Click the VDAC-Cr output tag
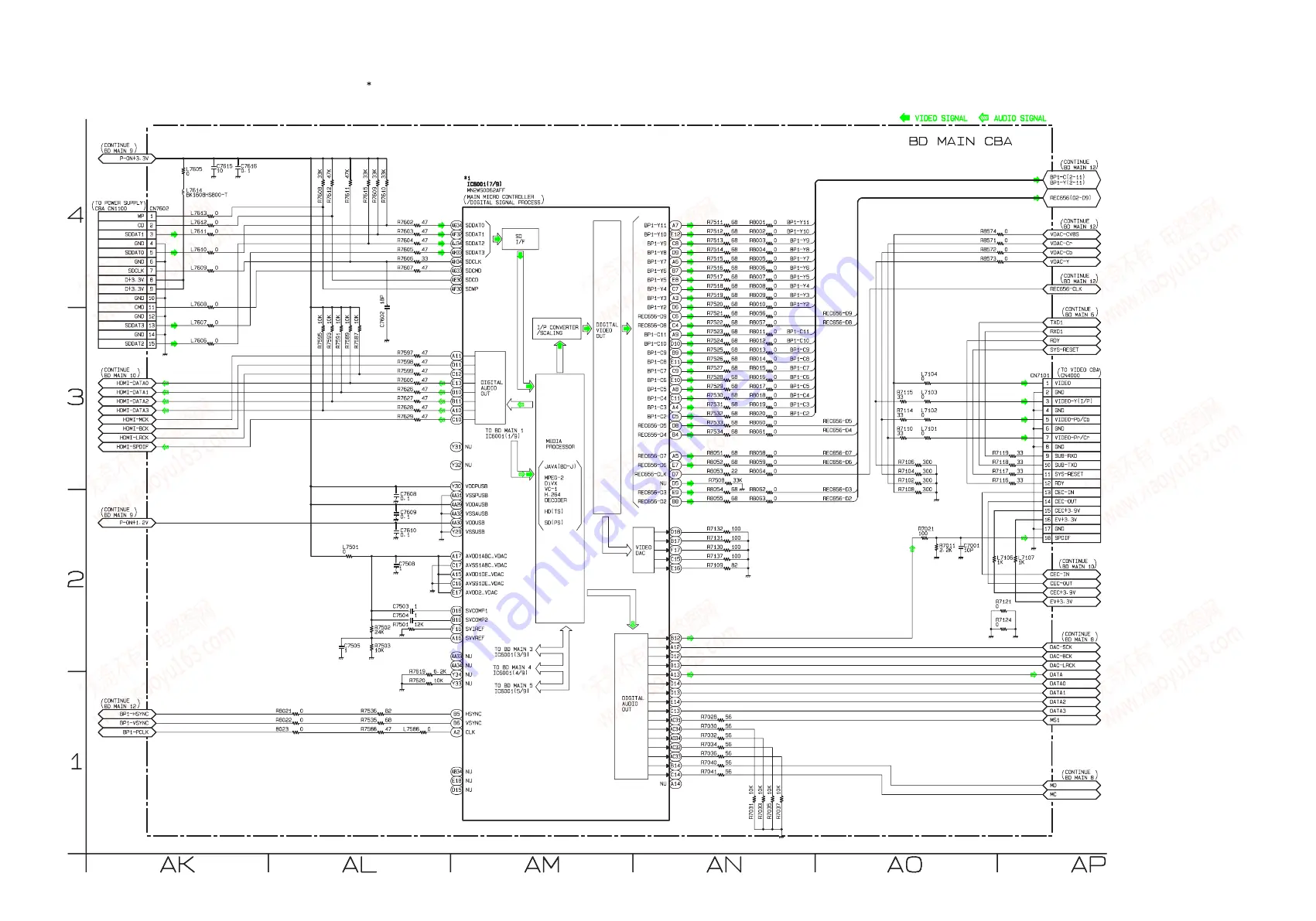The image size is (1316, 921). [x=1072, y=244]
